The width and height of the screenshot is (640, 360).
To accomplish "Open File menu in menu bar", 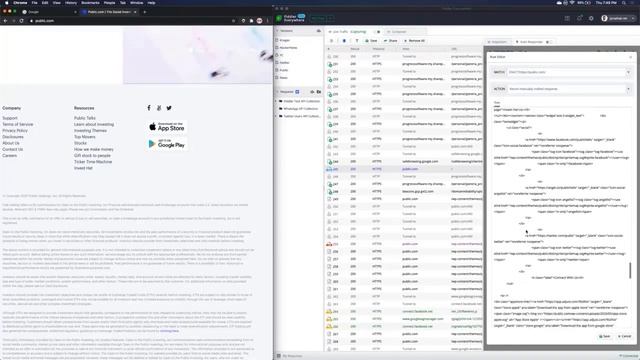I will pyautogui.click(x=35, y=3).
